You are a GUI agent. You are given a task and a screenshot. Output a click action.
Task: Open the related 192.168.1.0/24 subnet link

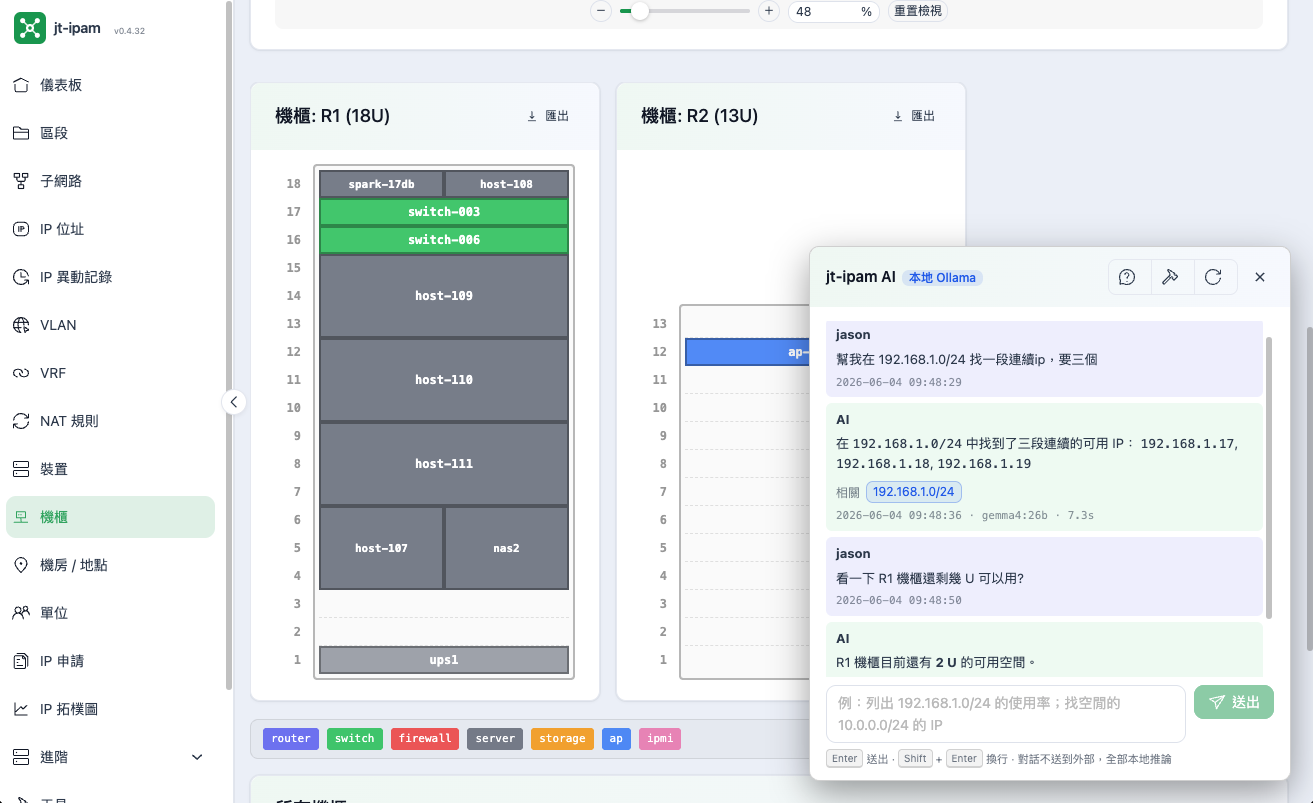click(914, 492)
